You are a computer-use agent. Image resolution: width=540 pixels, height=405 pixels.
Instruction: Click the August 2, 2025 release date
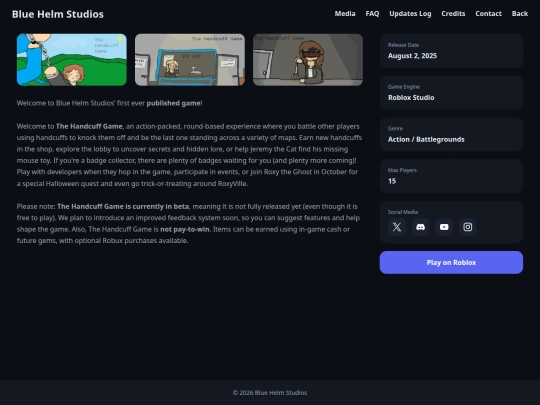412,56
